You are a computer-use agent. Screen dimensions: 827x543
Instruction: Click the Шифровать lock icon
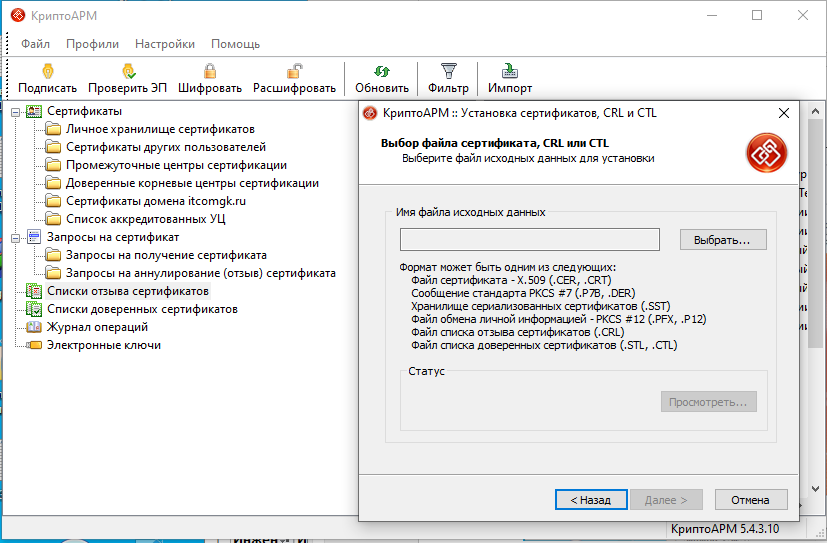coord(210,71)
